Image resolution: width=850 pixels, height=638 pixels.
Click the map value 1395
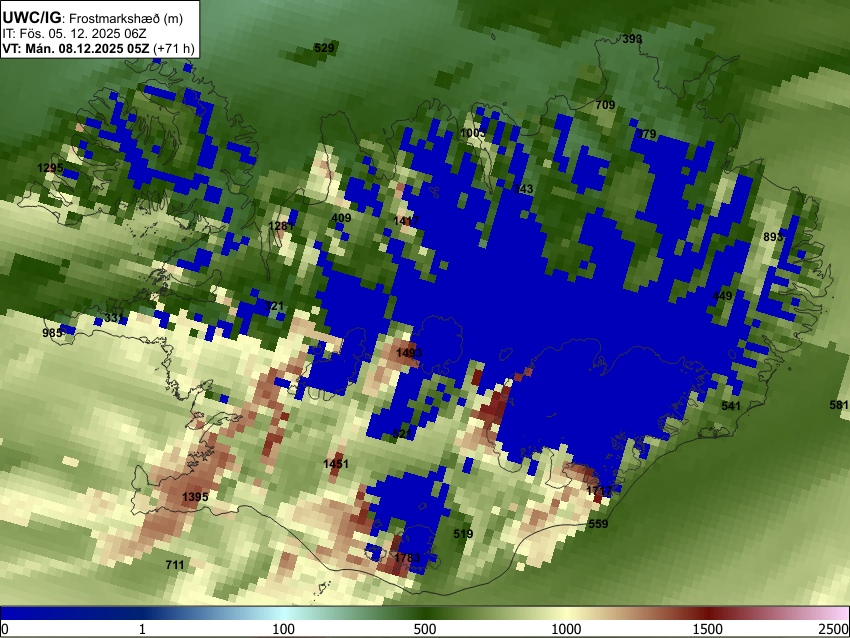pos(195,497)
